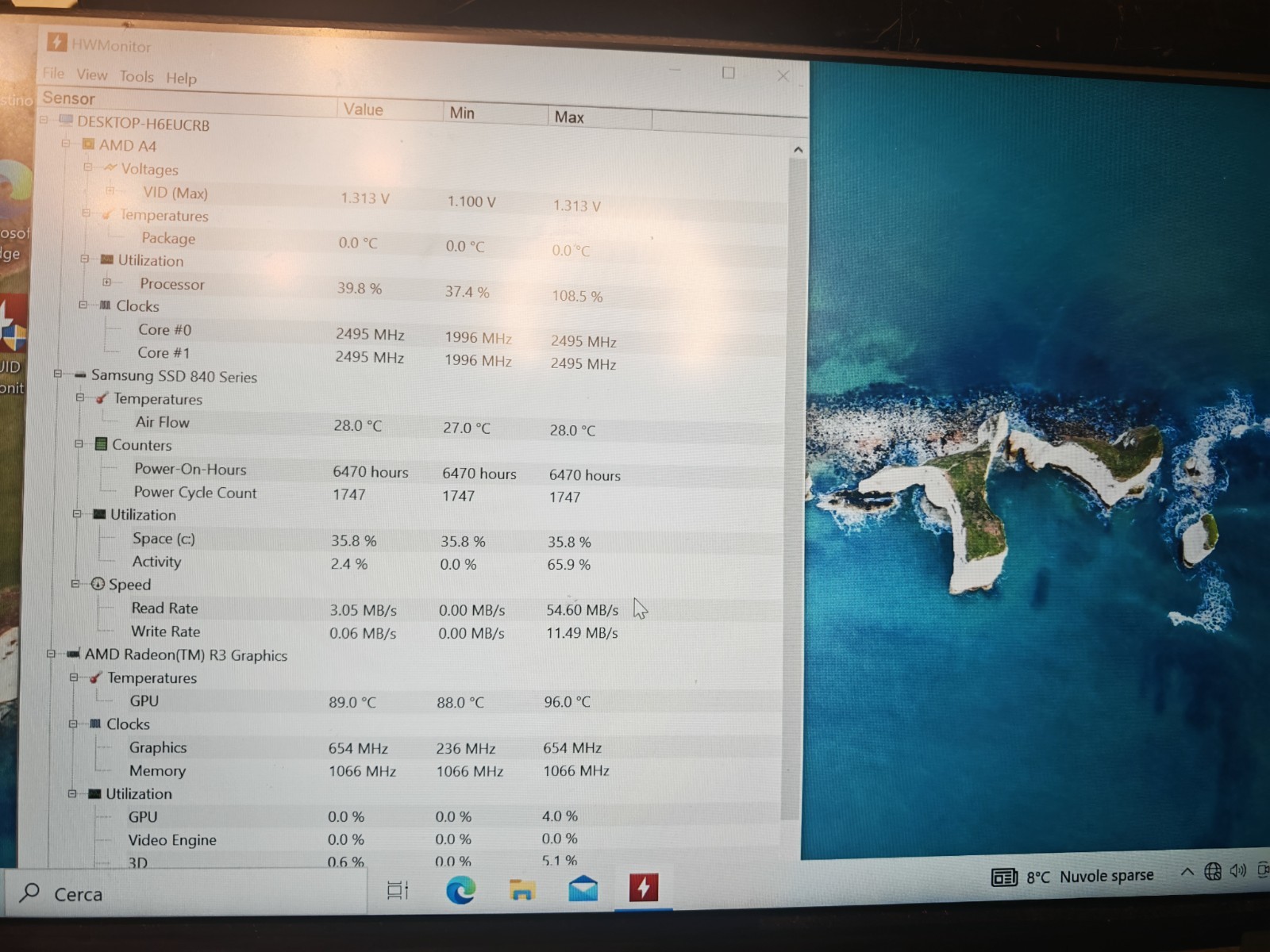Open the Tools menu
The height and width of the screenshot is (952, 1270).
point(137,76)
